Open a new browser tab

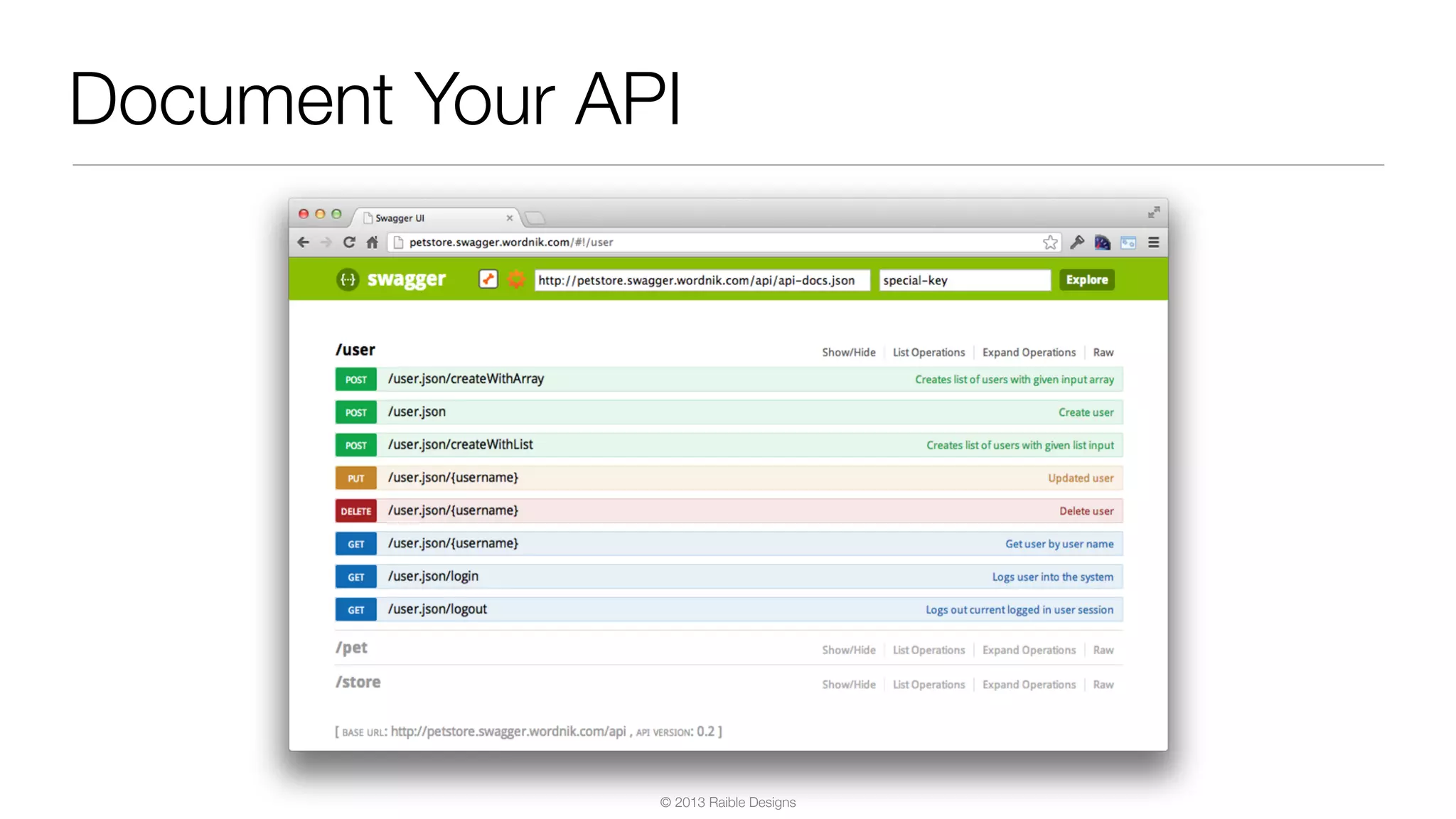[x=535, y=218]
